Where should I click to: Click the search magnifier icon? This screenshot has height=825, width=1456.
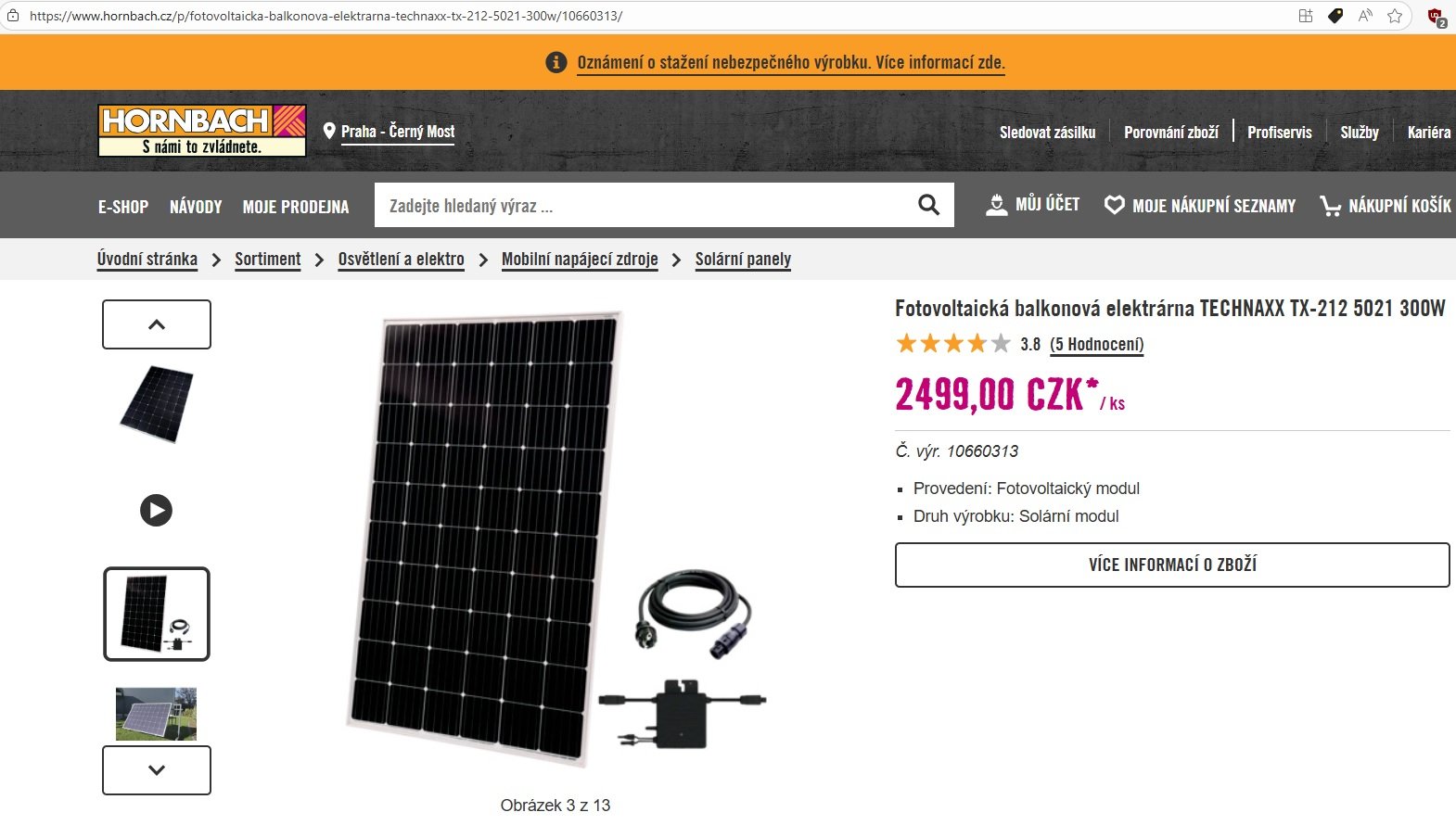[928, 205]
